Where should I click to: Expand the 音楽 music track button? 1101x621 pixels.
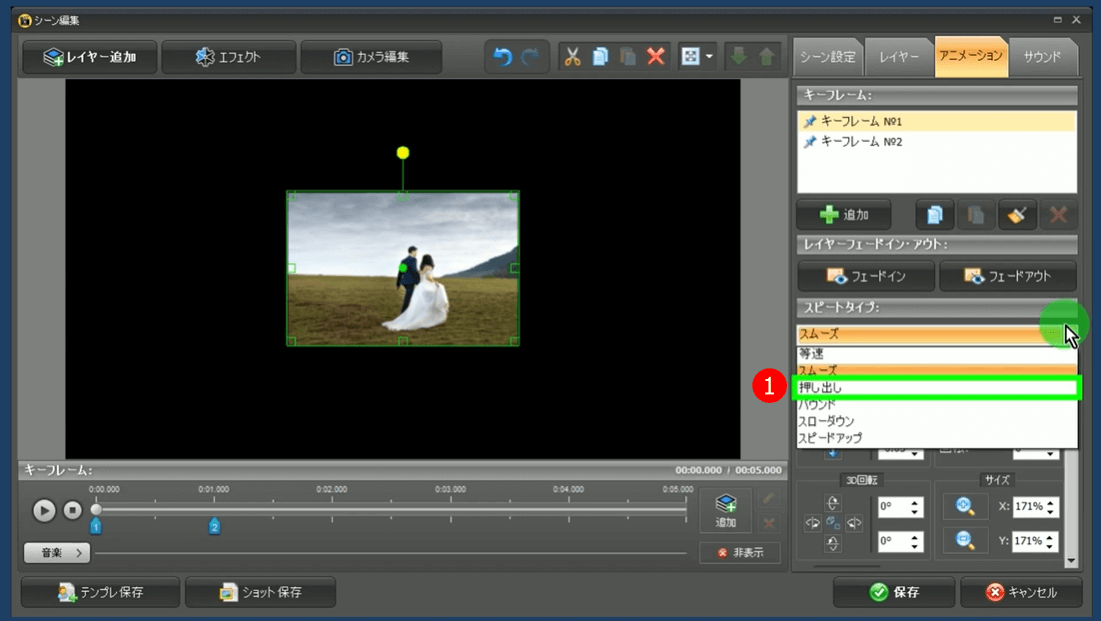pos(57,553)
